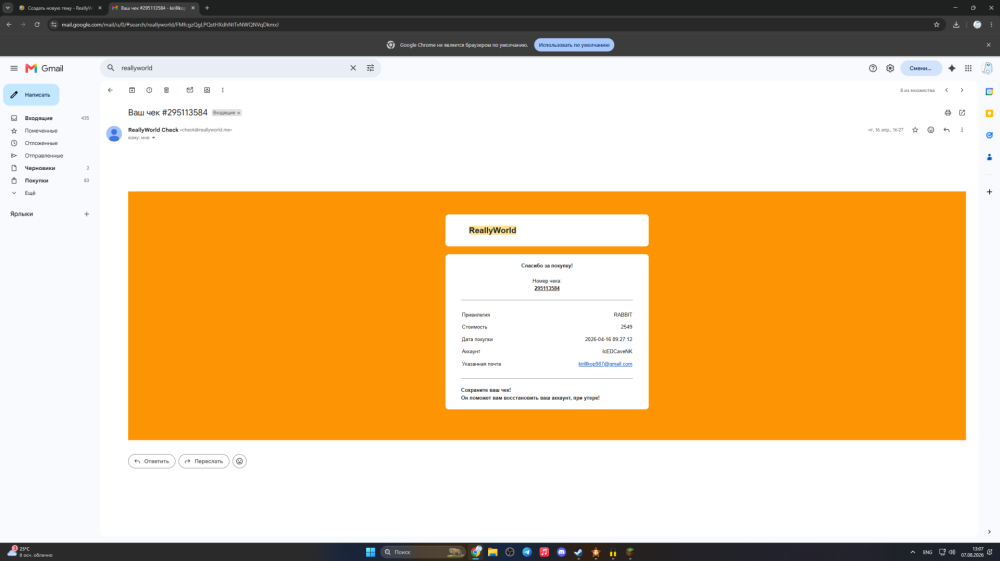Image resolution: width=1000 pixels, height=561 pixels.
Task: Open File Explorer from the taskbar
Action: [492, 552]
